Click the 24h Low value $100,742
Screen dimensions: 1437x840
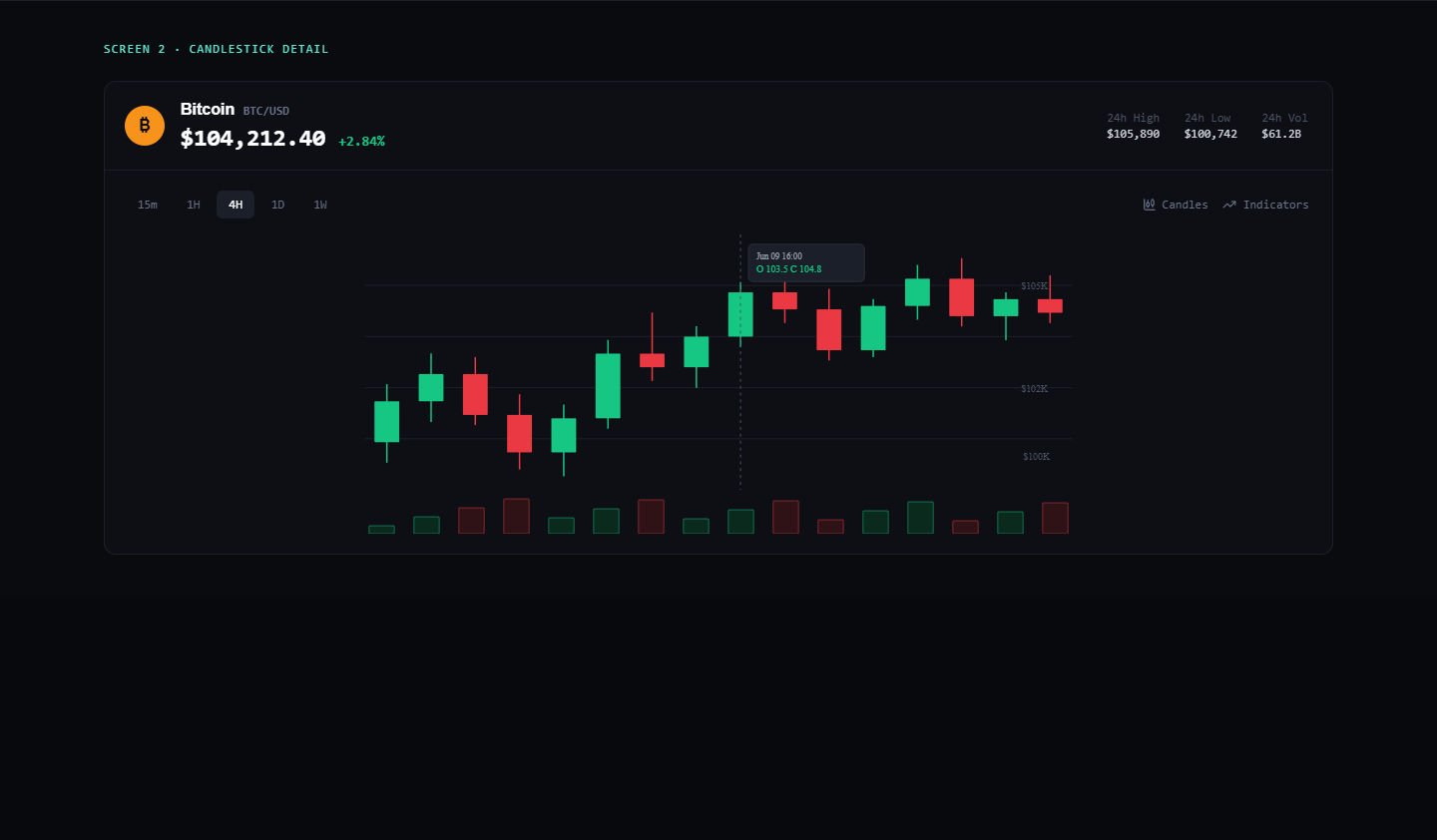[x=1210, y=134]
